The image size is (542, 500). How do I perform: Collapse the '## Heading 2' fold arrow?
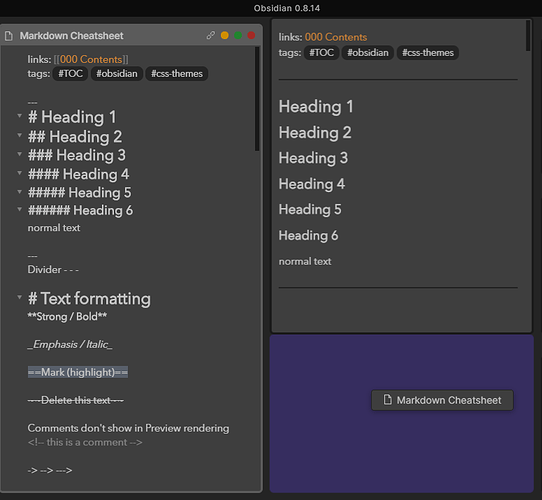pos(20,135)
